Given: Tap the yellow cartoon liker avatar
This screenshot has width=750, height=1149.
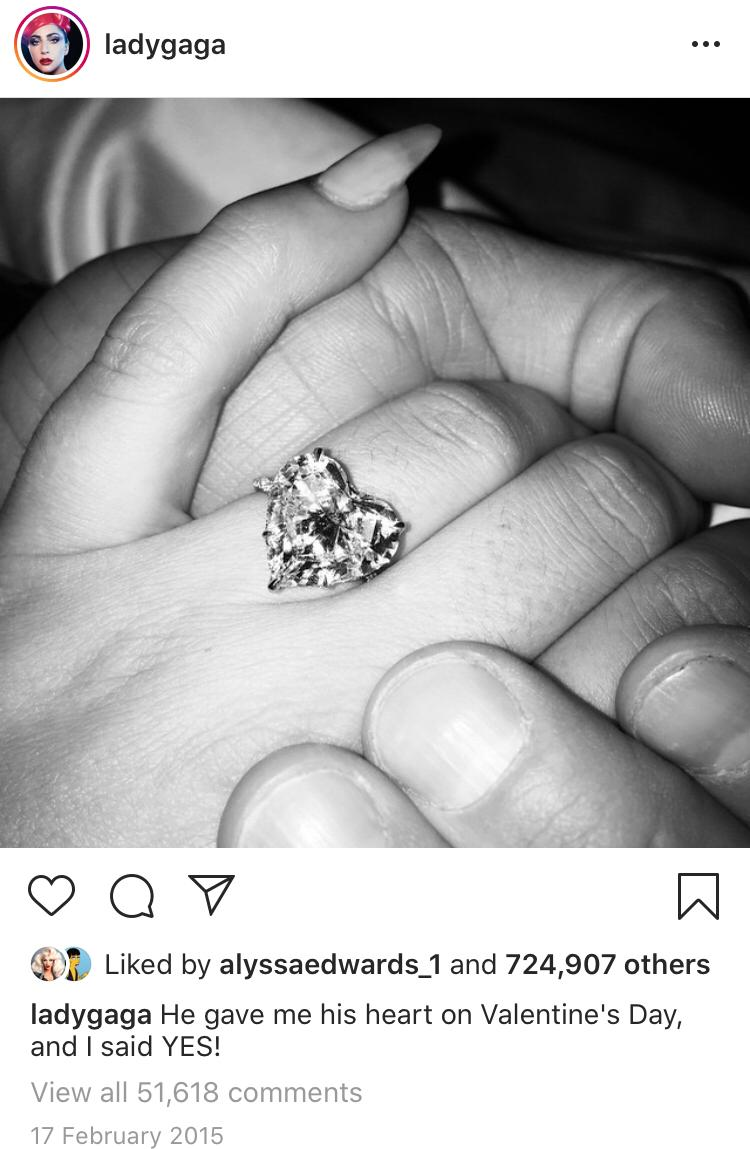Looking at the screenshot, I should point(77,964).
